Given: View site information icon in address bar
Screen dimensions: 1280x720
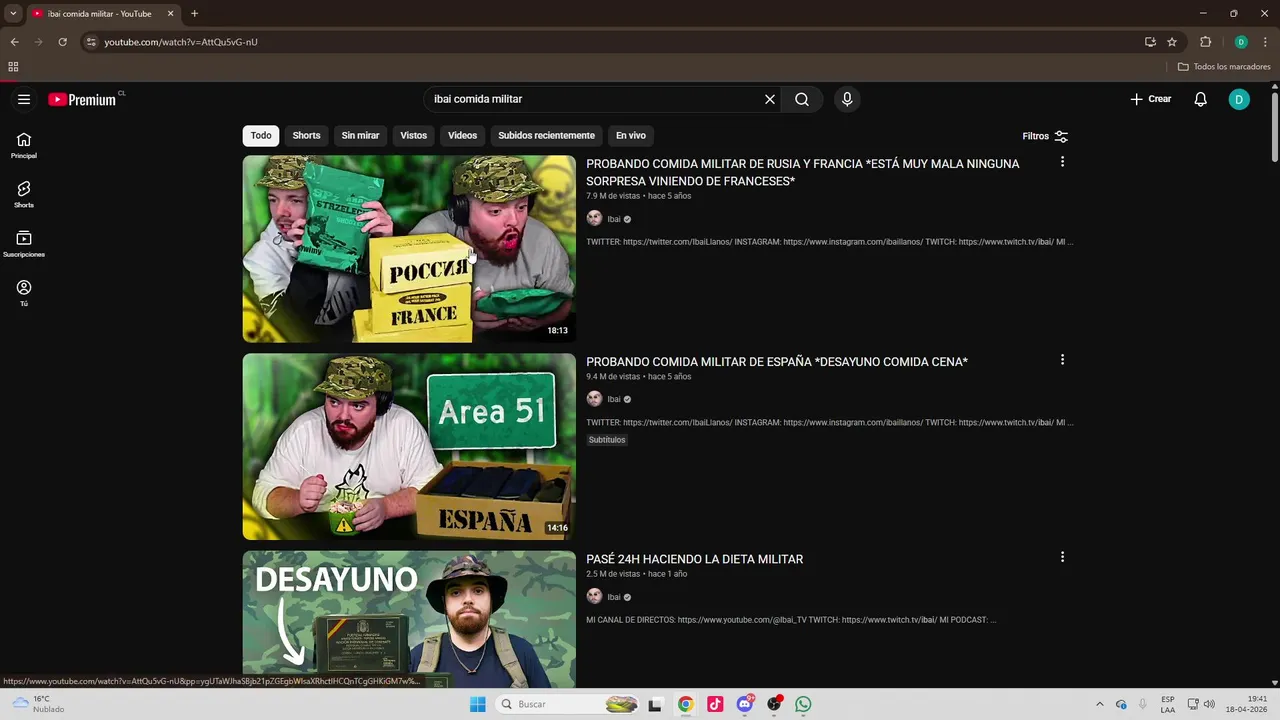Looking at the screenshot, I should tap(91, 42).
